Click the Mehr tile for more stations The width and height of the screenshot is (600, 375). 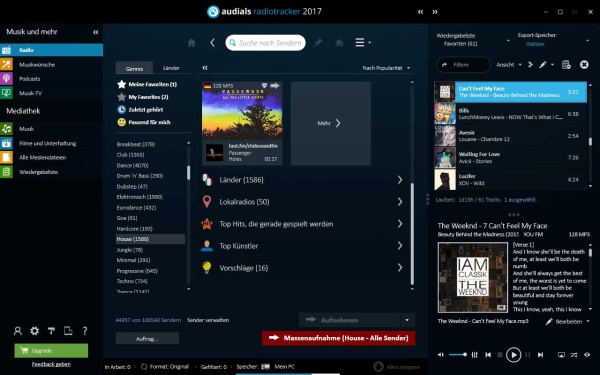coord(331,123)
